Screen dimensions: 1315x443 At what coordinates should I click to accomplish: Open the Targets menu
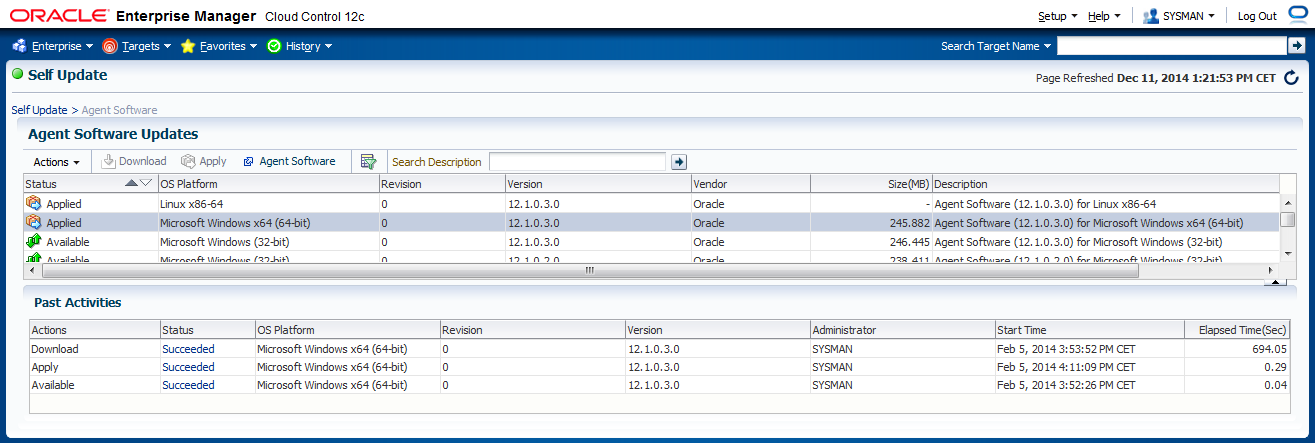pyautogui.click(x=137, y=46)
